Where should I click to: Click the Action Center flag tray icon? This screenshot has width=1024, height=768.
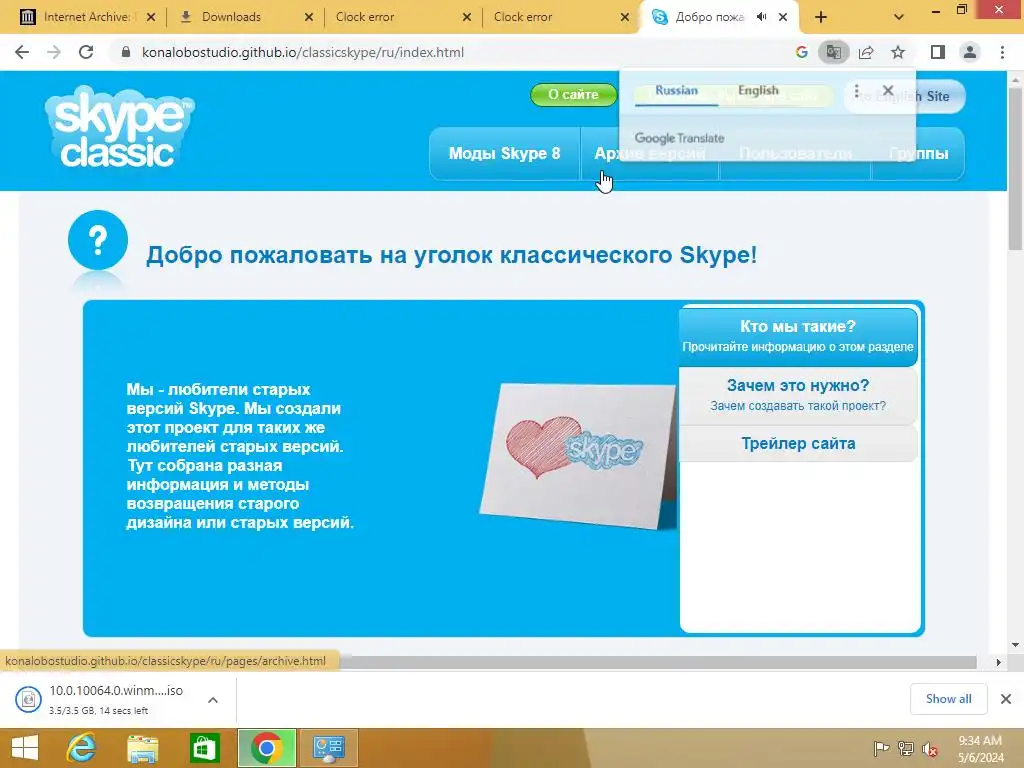click(881, 748)
